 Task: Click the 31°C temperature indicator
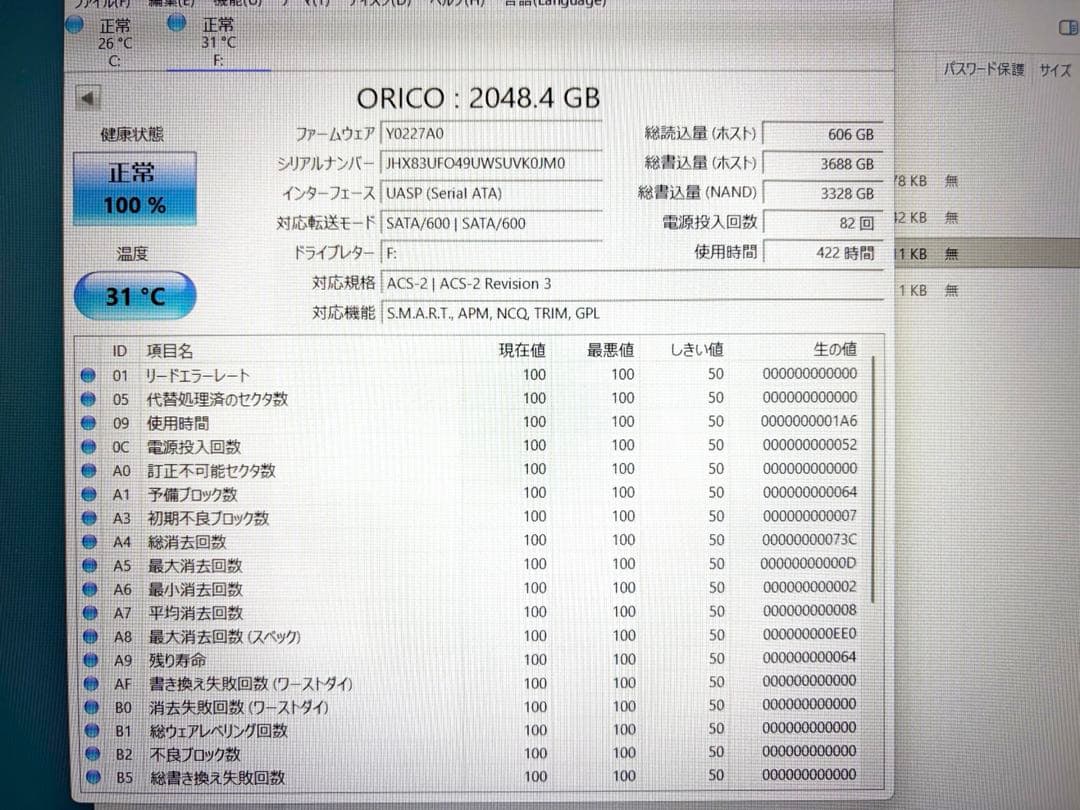(134, 297)
